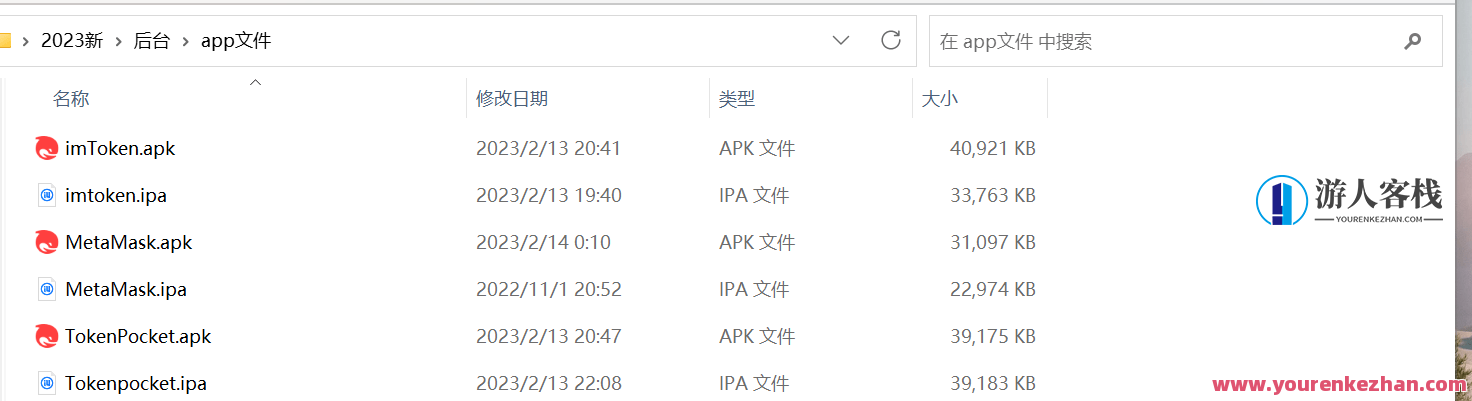The height and width of the screenshot is (401, 1472).
Task: Click size value 31,097 KB
Action: [x=992, y=242]
